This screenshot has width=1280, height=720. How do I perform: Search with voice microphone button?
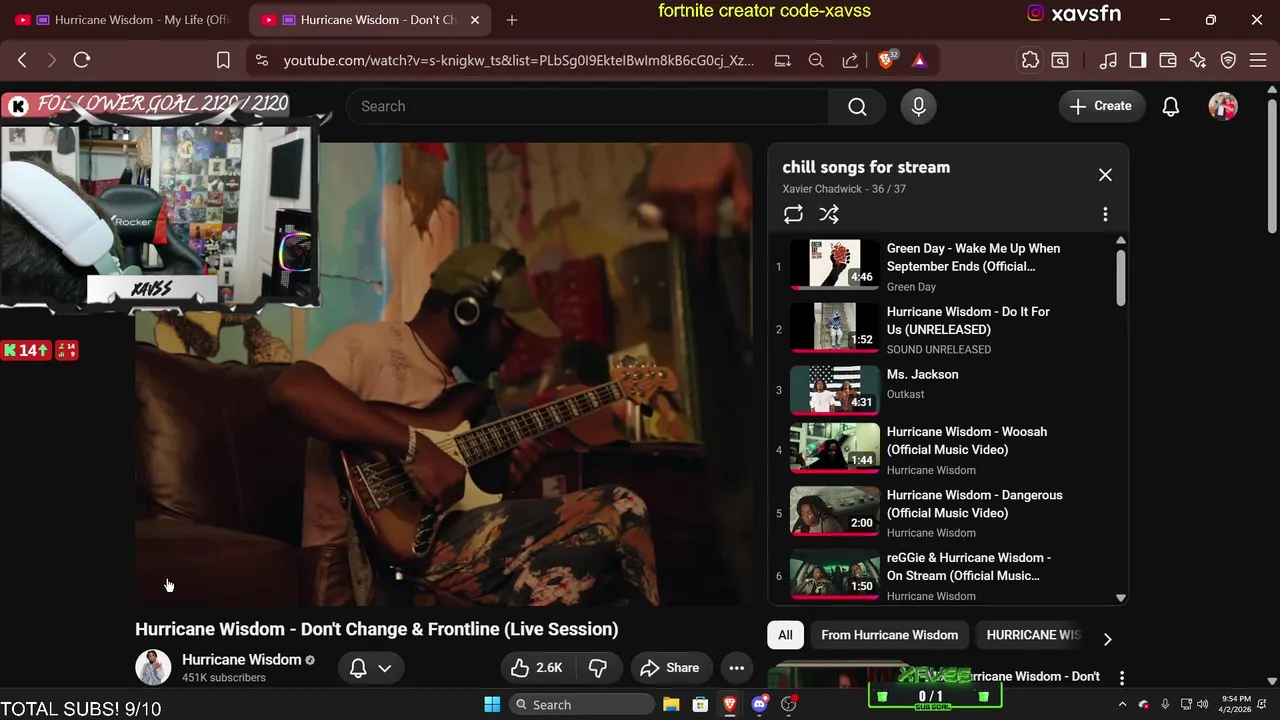918,106
